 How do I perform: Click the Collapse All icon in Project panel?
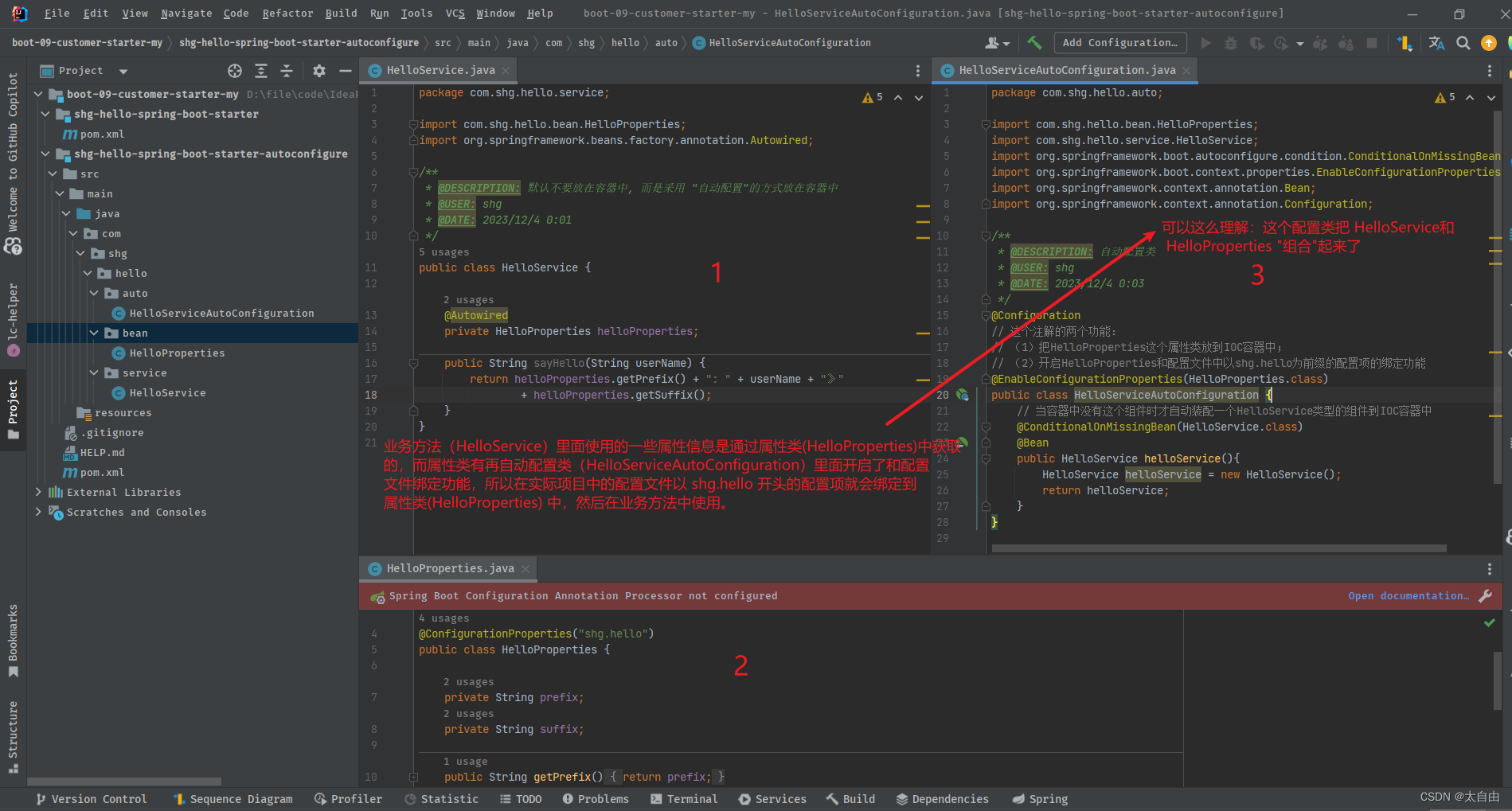click(x=287, y=71)
